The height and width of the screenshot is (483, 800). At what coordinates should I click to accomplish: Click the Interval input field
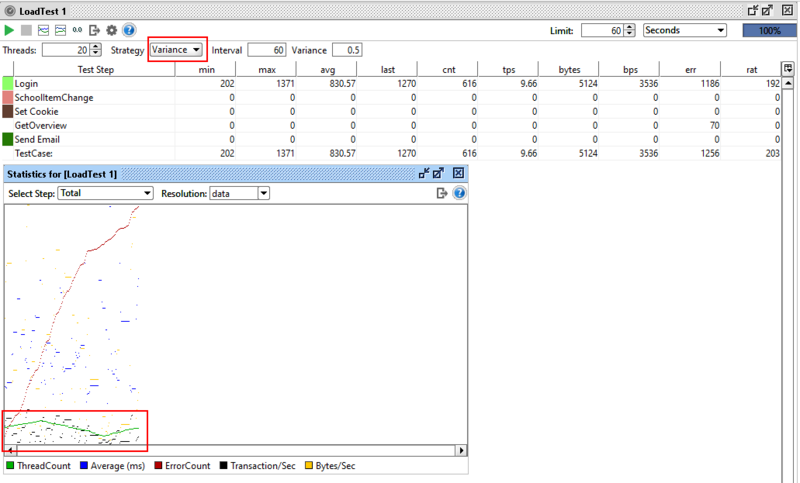pos(266,50)
